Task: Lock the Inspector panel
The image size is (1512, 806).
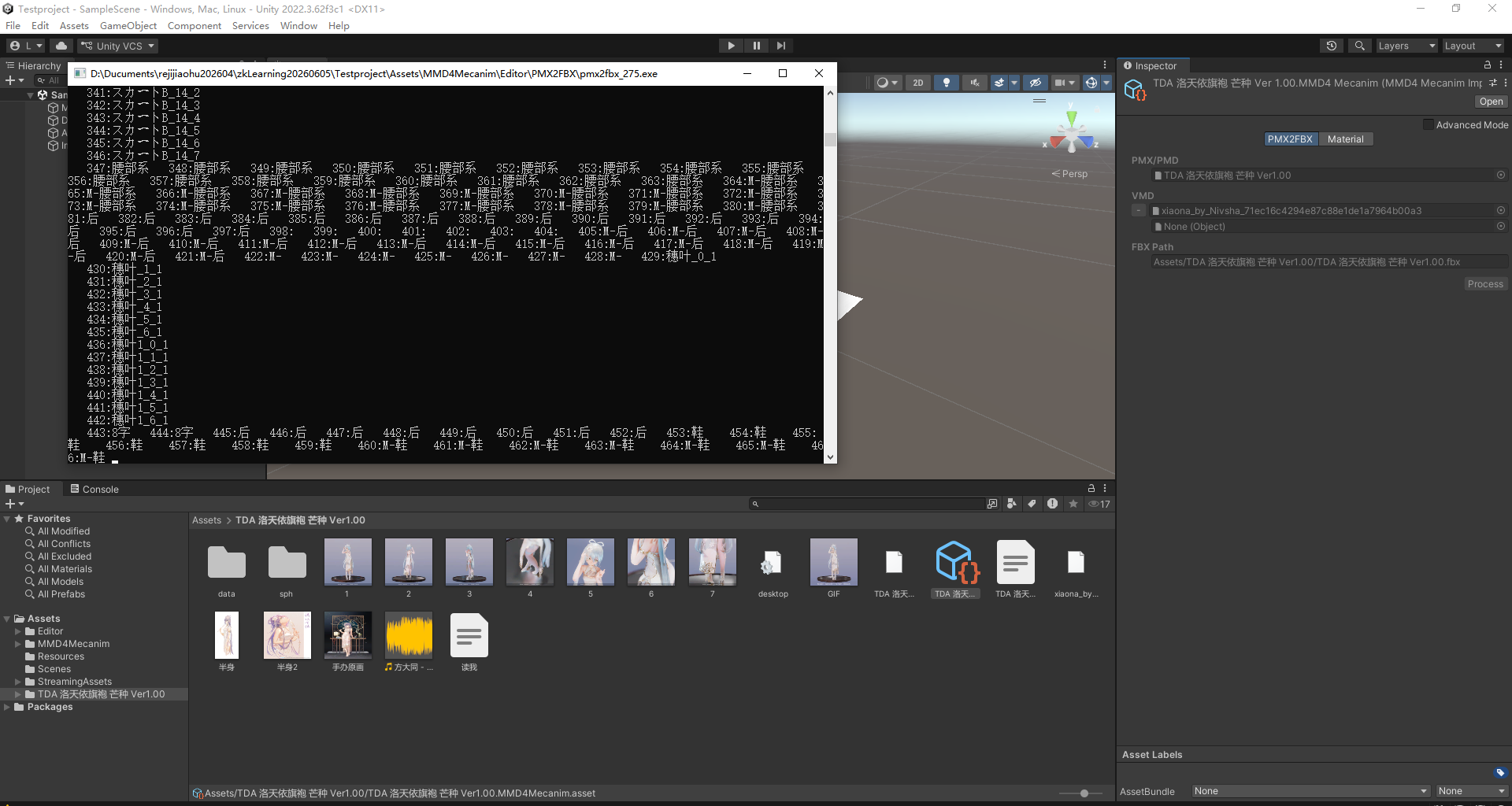Action: (x=1488, y=65)
